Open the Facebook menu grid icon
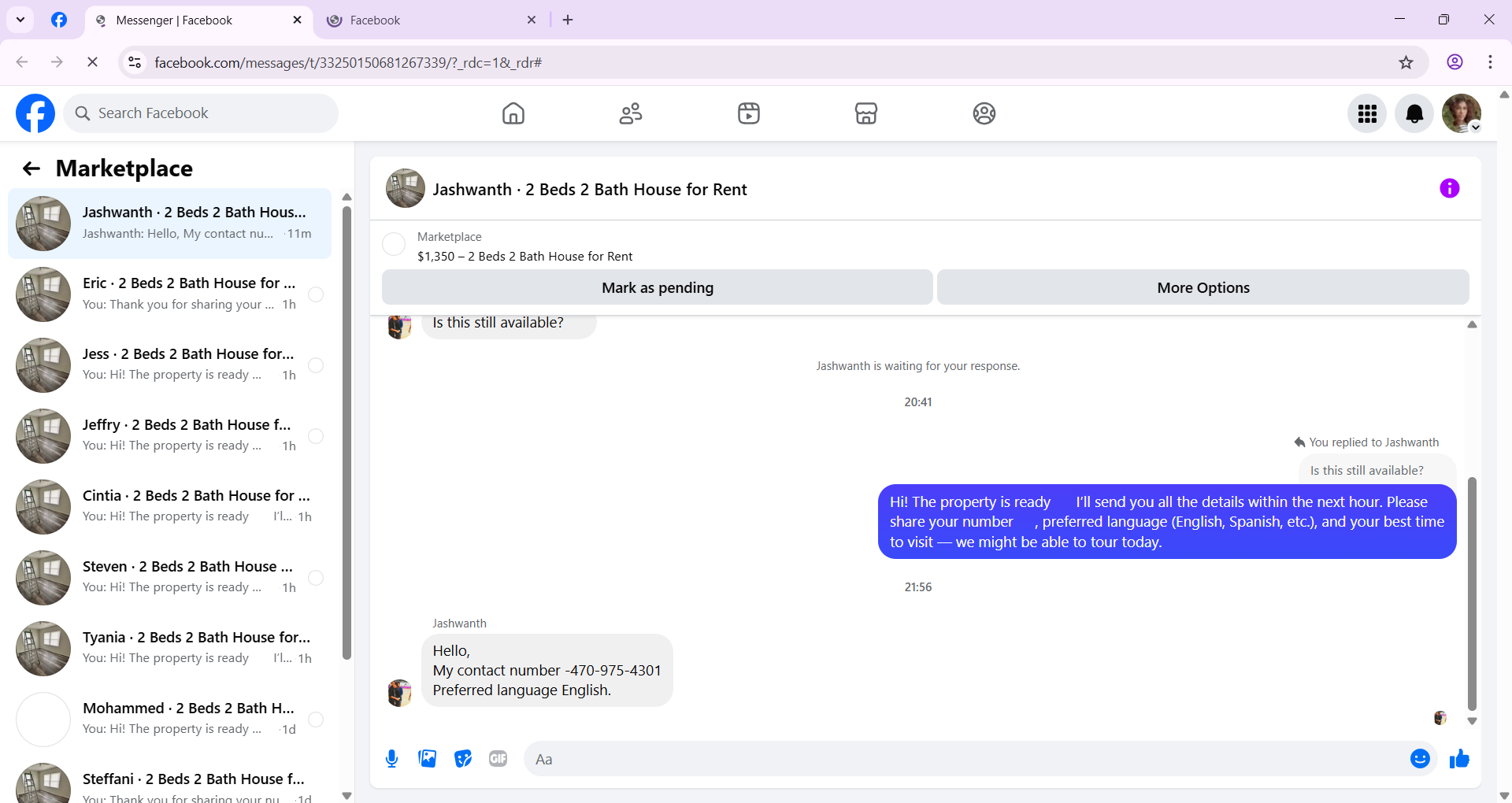Viewport: 1512px width, 803px height. click(x=1367, y=113)
